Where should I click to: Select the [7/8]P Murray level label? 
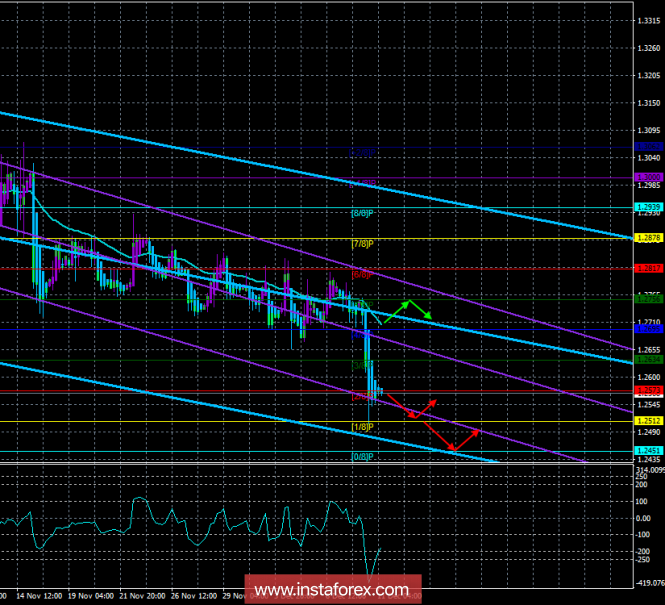[362, 244]
